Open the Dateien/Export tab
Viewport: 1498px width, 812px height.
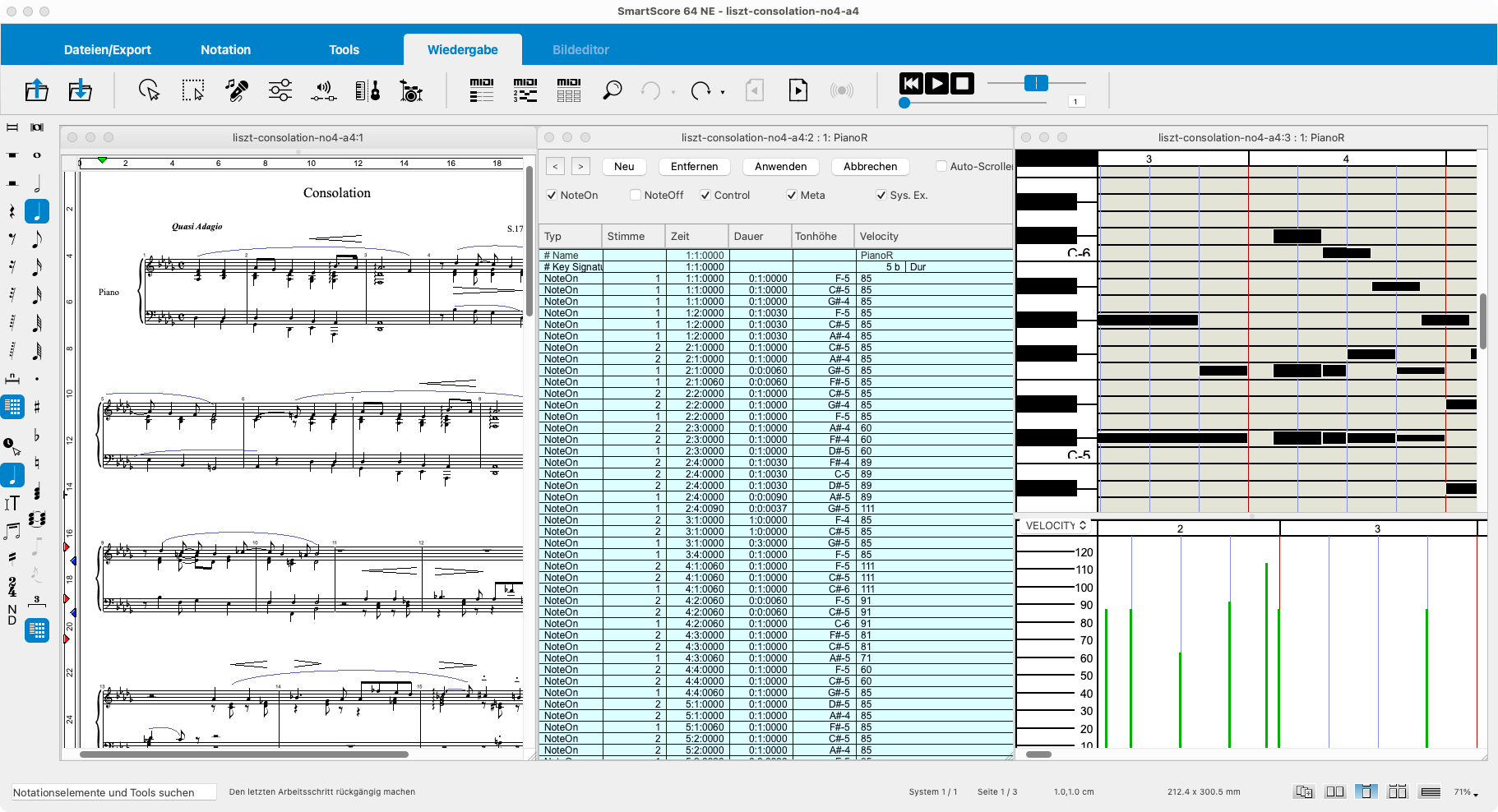[108, 50]
